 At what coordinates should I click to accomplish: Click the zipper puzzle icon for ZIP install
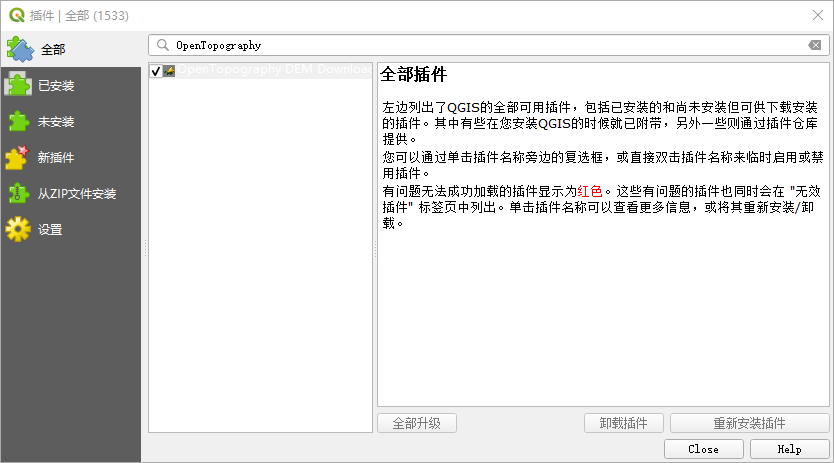(x=18, y=193)
